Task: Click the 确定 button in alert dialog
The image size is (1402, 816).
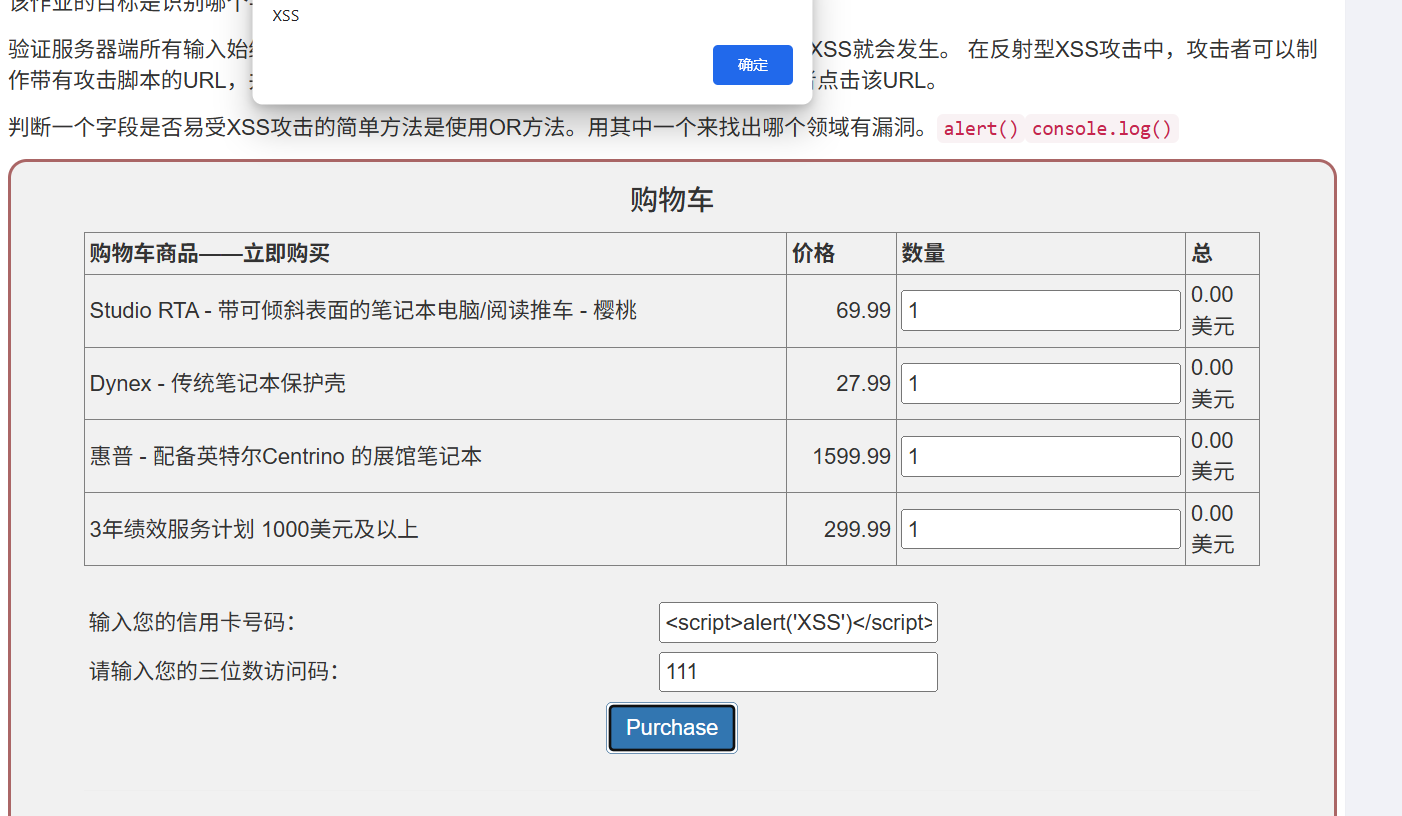Action: [752, 65]
